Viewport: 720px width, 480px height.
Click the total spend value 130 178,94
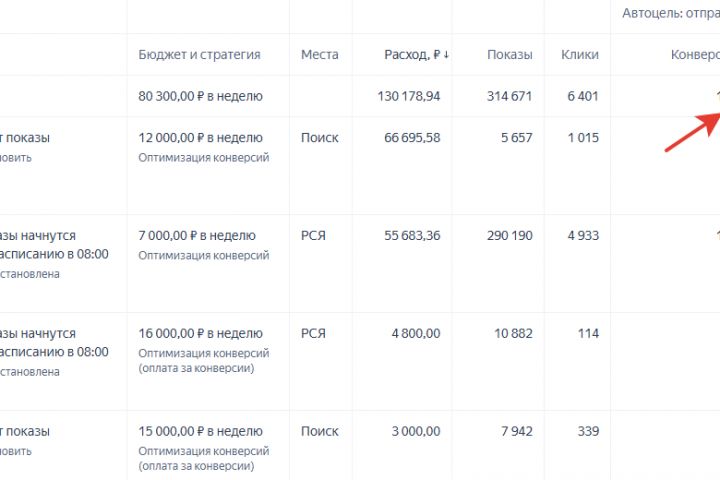406,97
